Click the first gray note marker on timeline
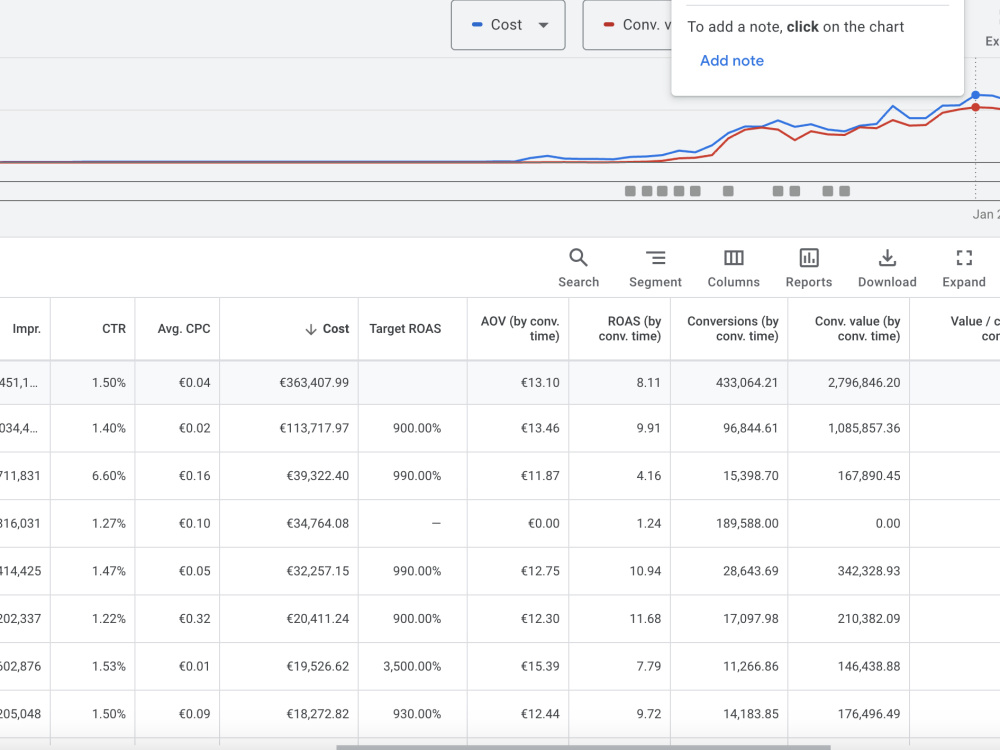The image size is (1000, 750). click(630, 191)
